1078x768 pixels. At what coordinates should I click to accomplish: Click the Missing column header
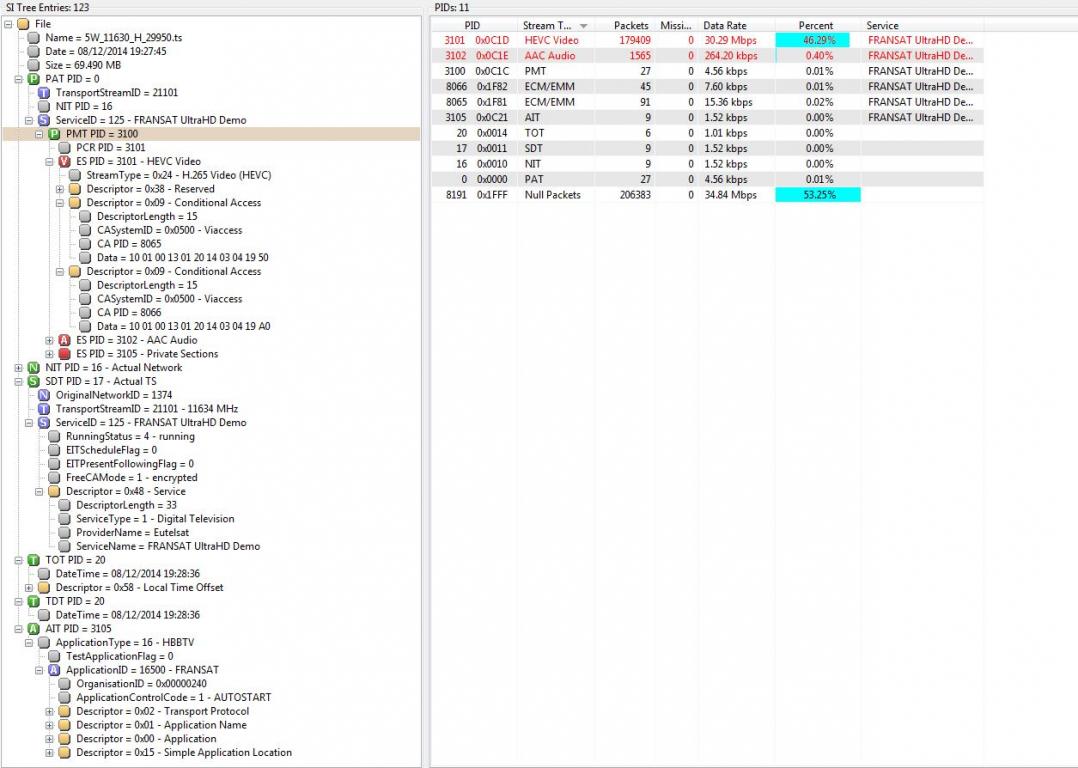tap(676, 25)
